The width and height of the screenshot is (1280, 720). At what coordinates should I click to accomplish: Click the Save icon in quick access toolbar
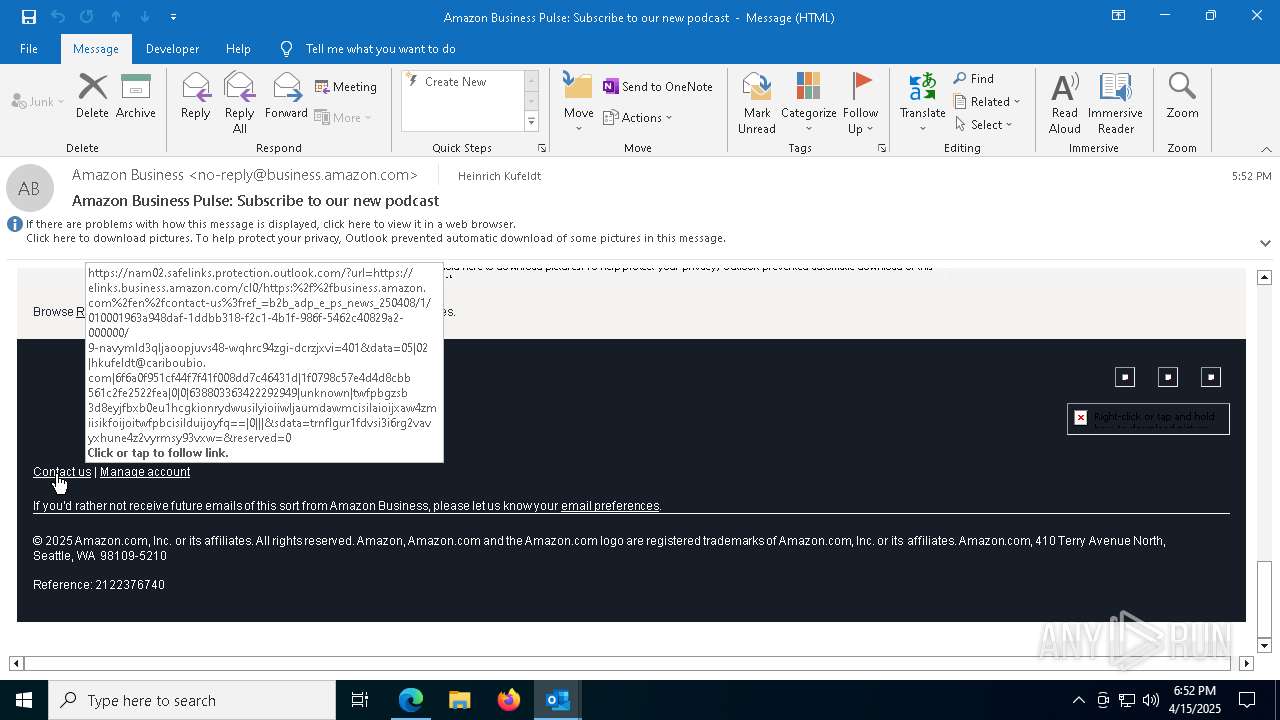(29, 17)
